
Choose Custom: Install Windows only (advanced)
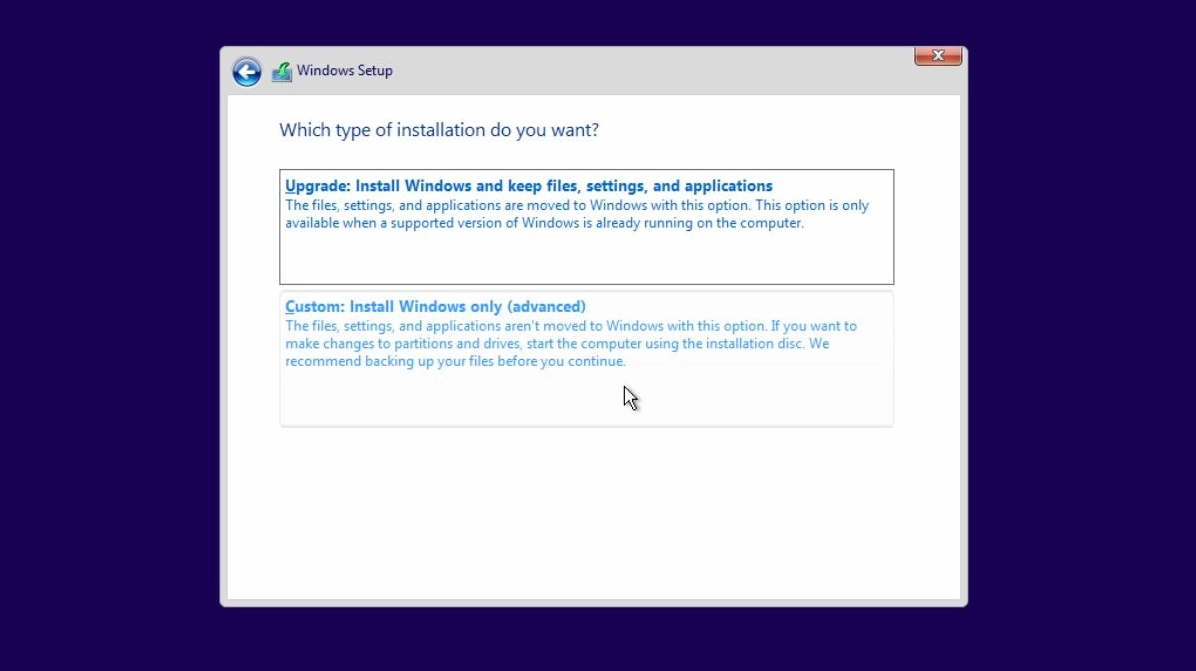586,358
